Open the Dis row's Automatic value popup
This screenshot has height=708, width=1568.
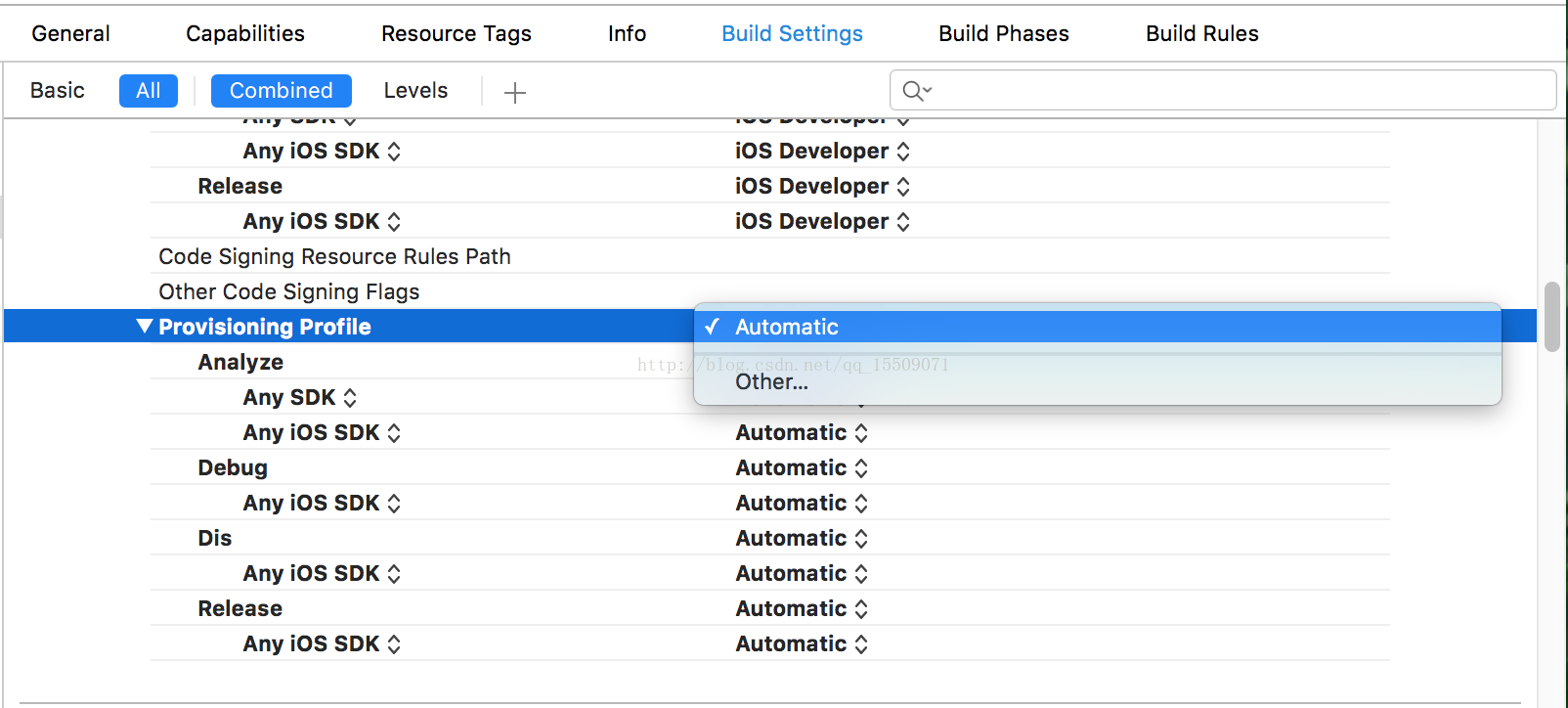pyautogui.click(x=802, y=538)
